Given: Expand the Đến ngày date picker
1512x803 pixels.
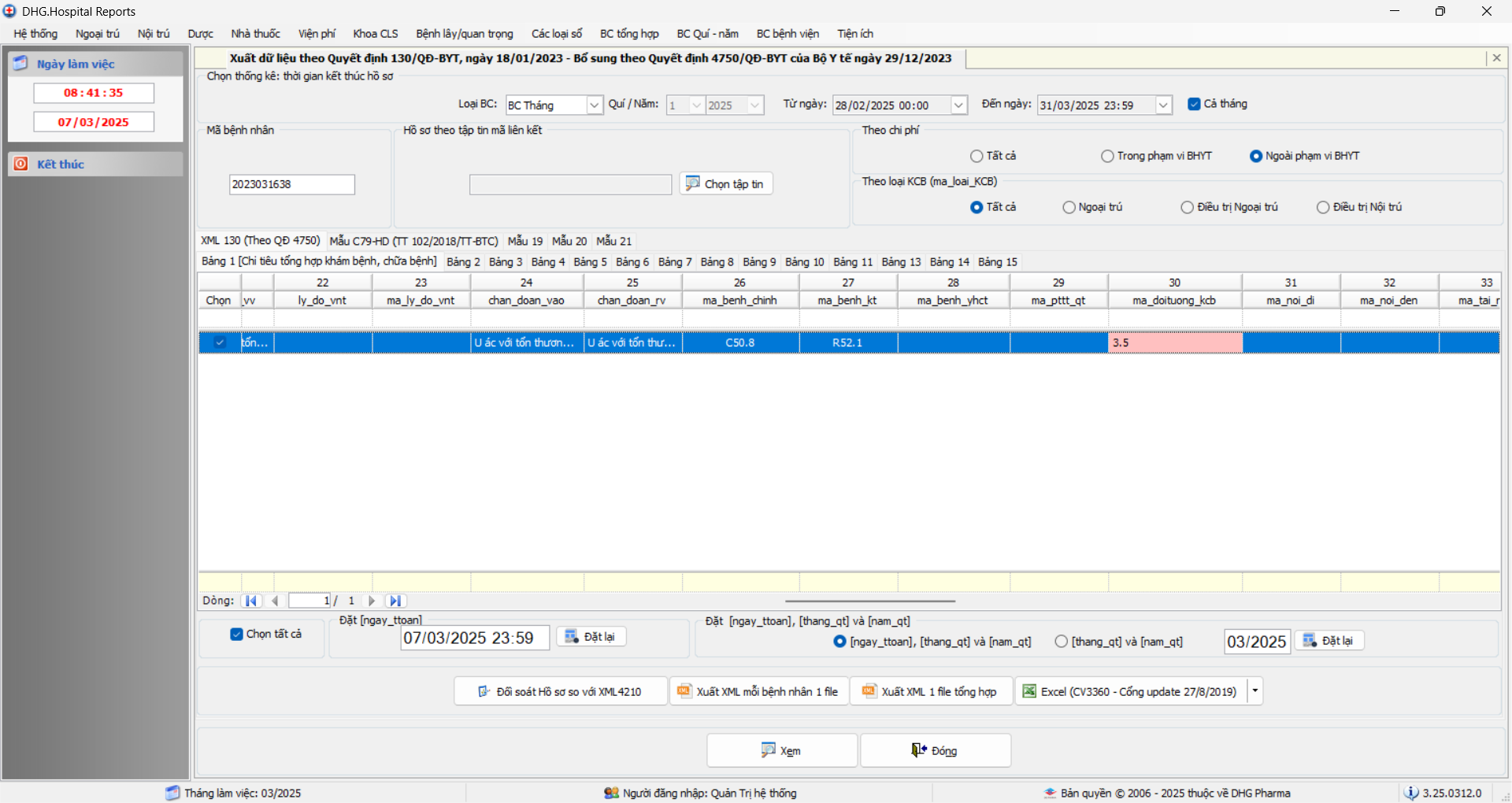Looking at the screenshot, I should (x=1163, y=105).
